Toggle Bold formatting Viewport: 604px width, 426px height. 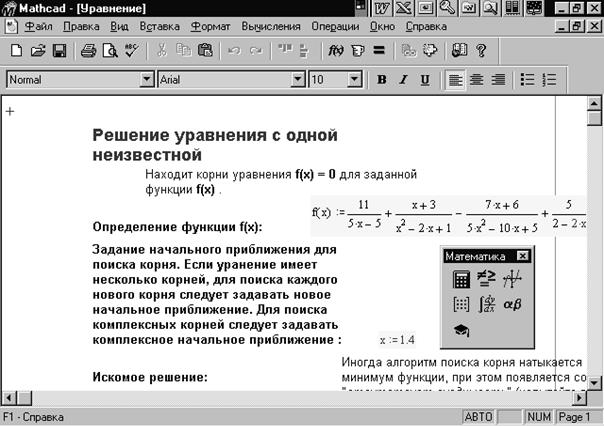pos(381,80)
